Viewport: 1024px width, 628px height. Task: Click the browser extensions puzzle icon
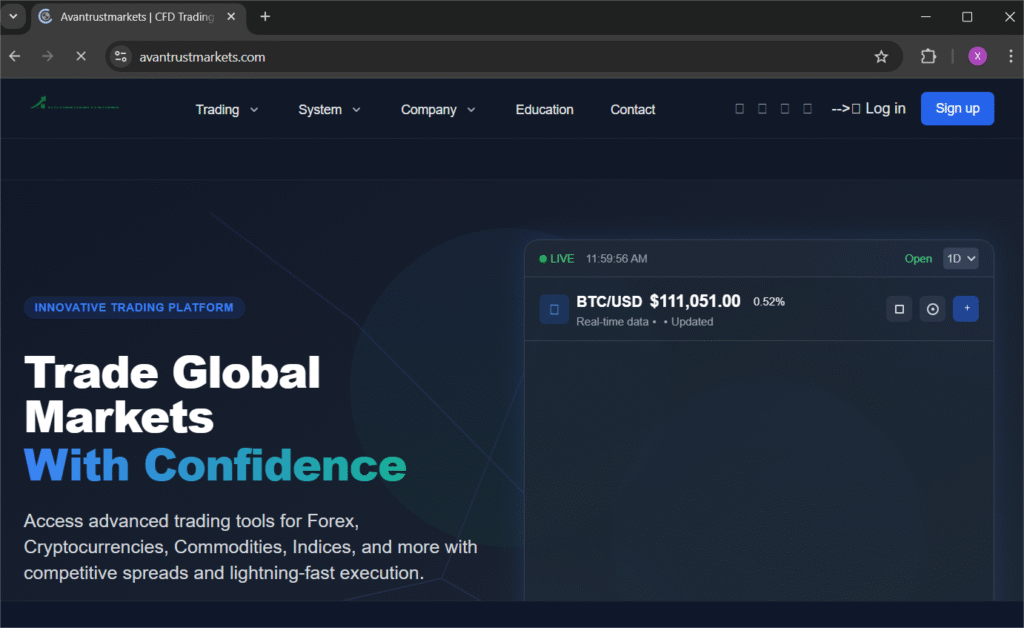(928, 57)
